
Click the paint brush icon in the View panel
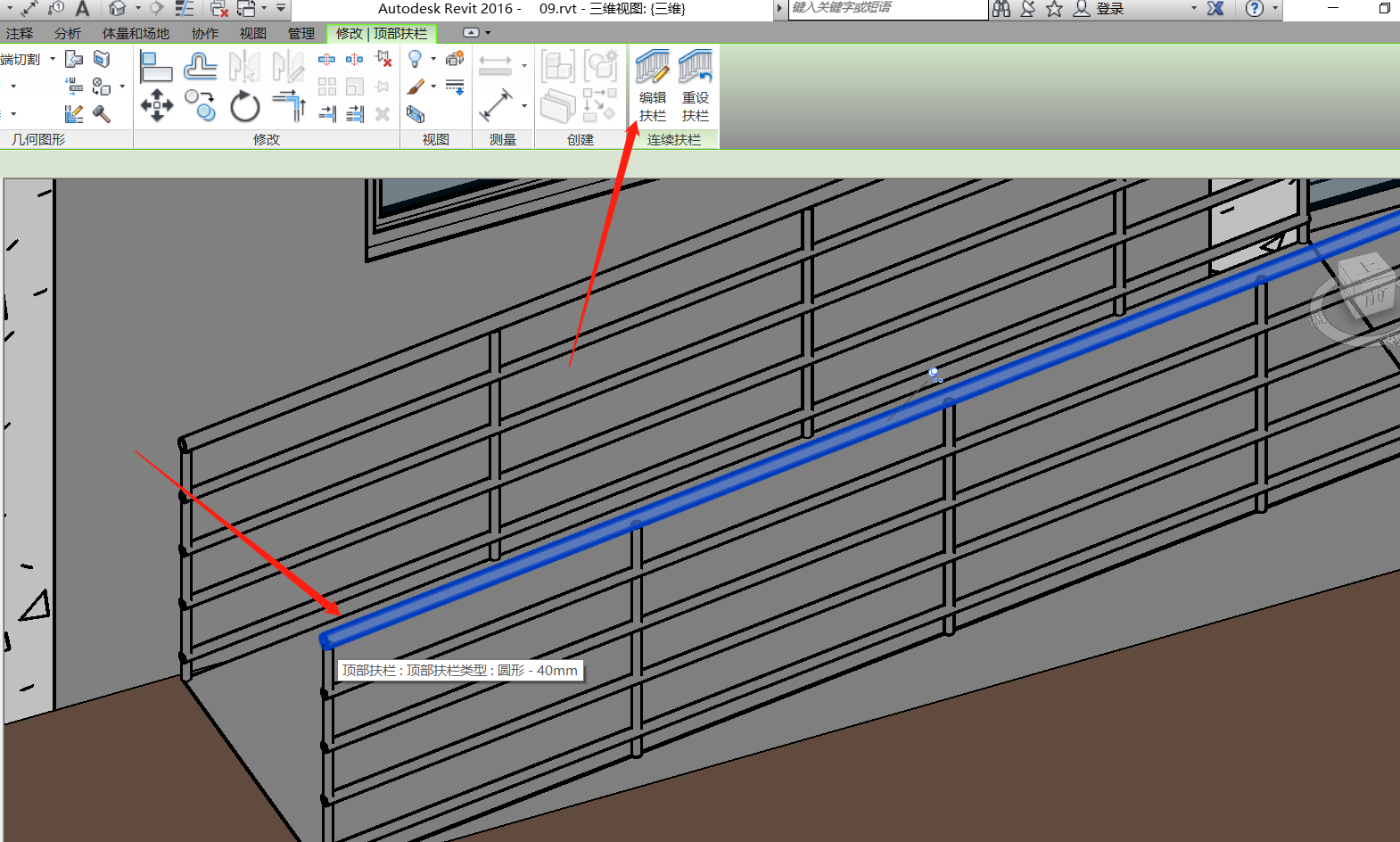[x=416, y=87]
